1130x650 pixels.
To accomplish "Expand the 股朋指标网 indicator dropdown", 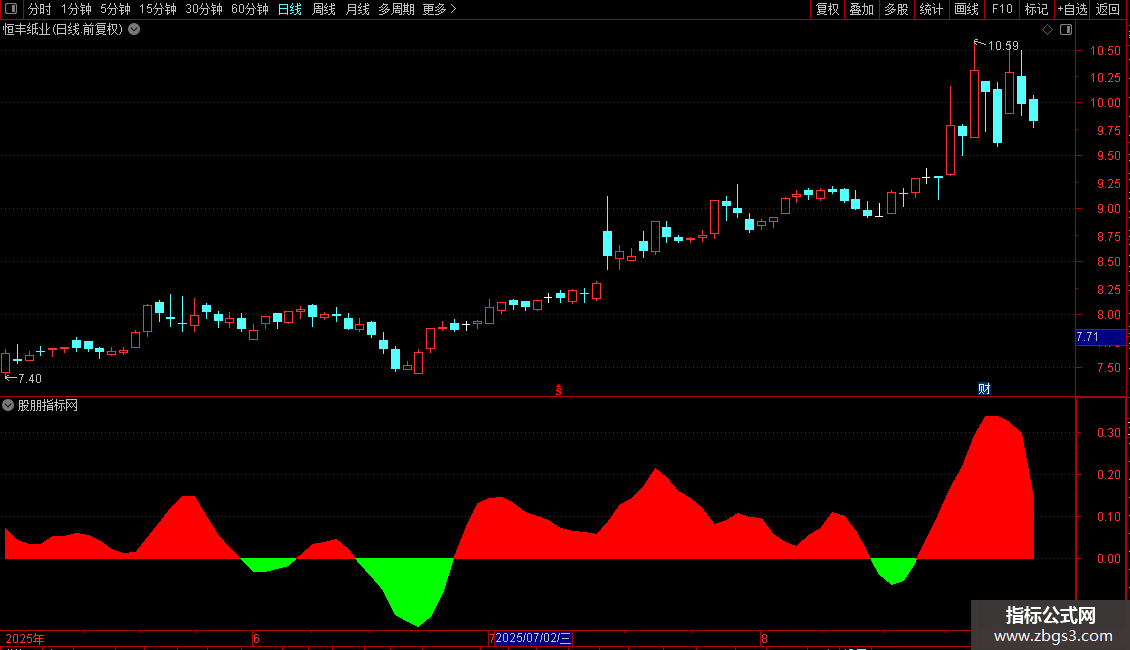I will coord(8,406).
